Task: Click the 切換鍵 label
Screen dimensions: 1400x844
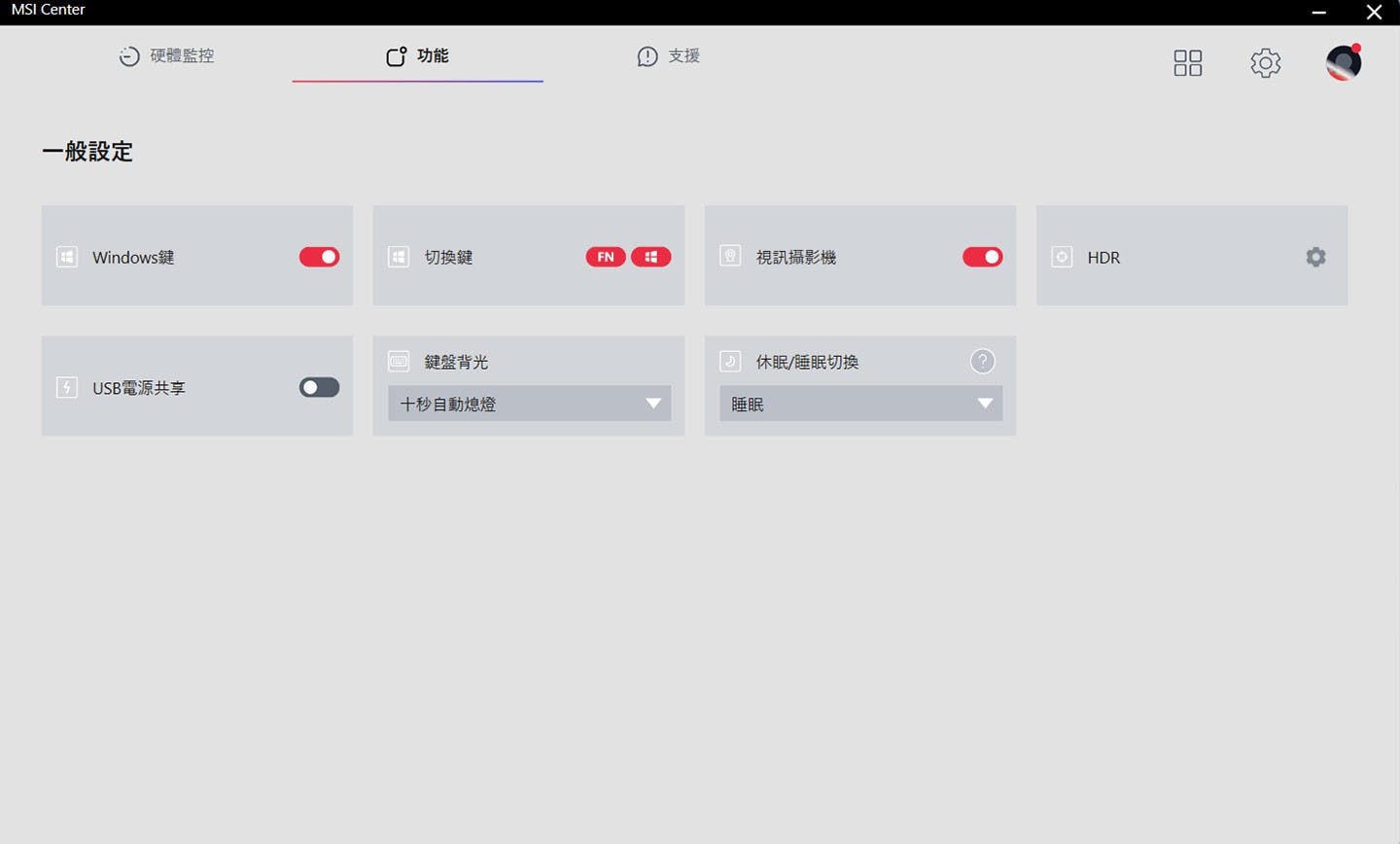Action: (448, 258)
